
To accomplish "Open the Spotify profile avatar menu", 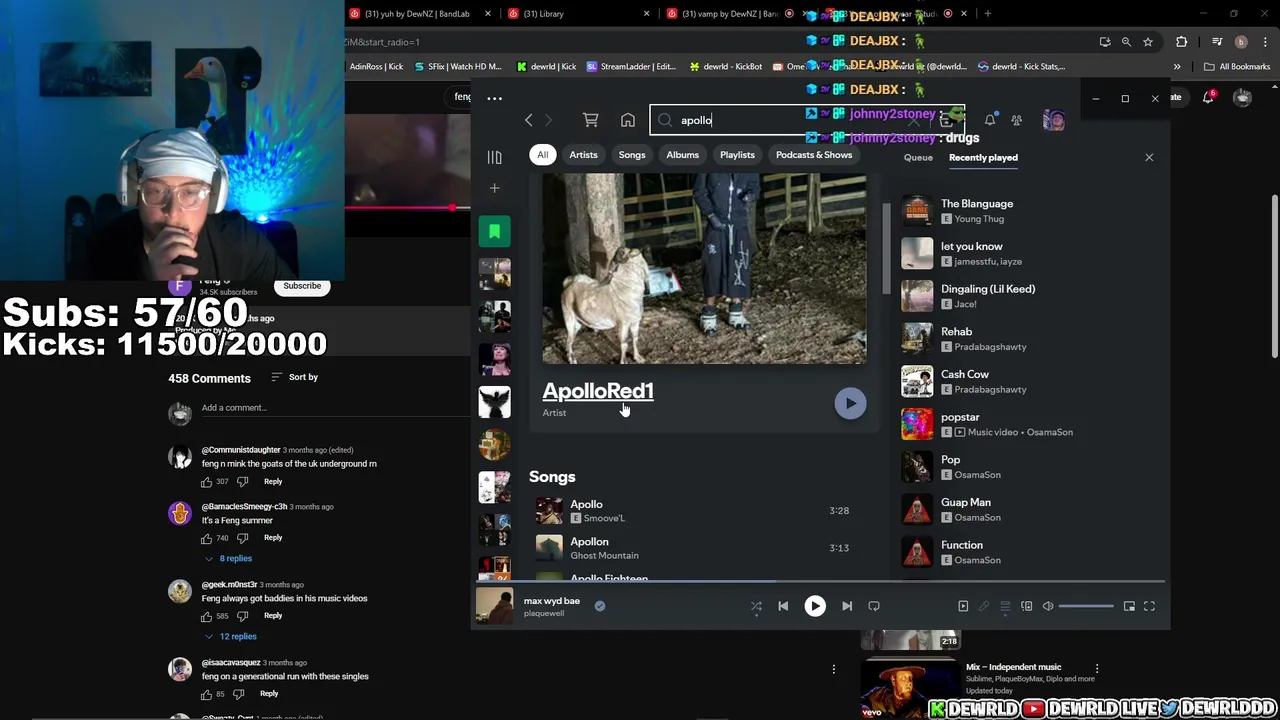I will coord(1053,120).
